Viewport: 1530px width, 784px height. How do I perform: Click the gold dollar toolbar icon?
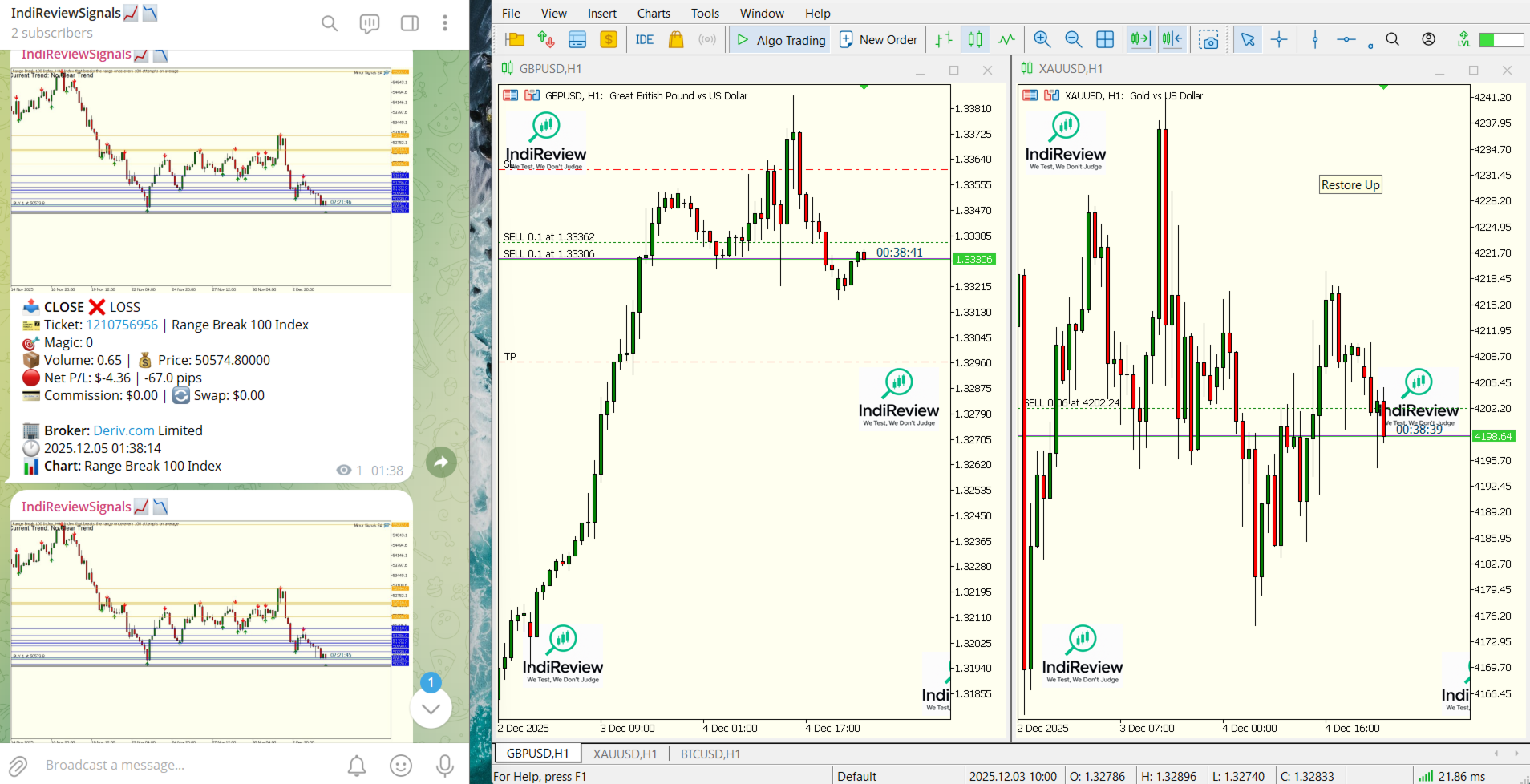(x=609, y=39)
